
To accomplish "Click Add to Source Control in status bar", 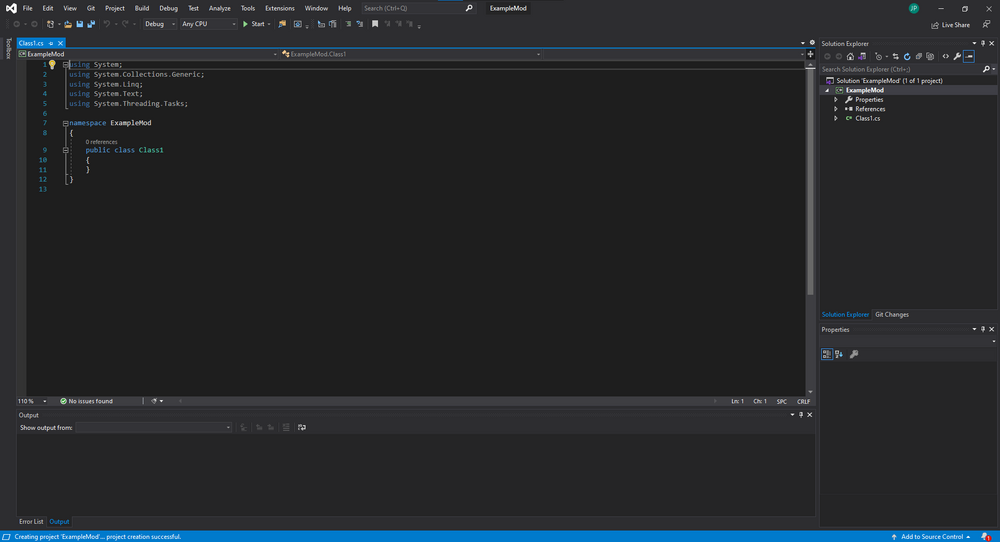I will pyautogui.click(x=931, y=537).
